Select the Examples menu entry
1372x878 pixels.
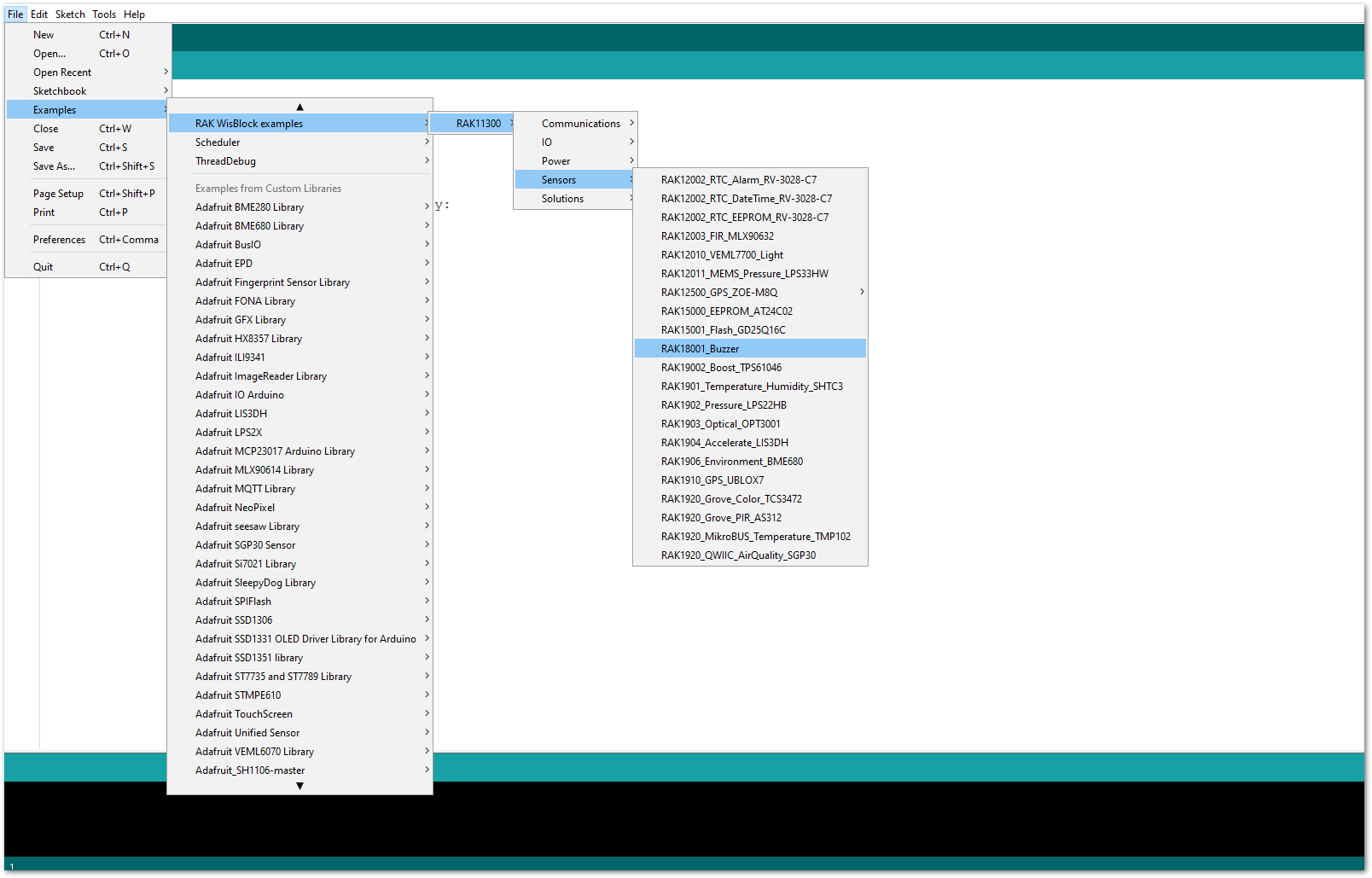88,110
